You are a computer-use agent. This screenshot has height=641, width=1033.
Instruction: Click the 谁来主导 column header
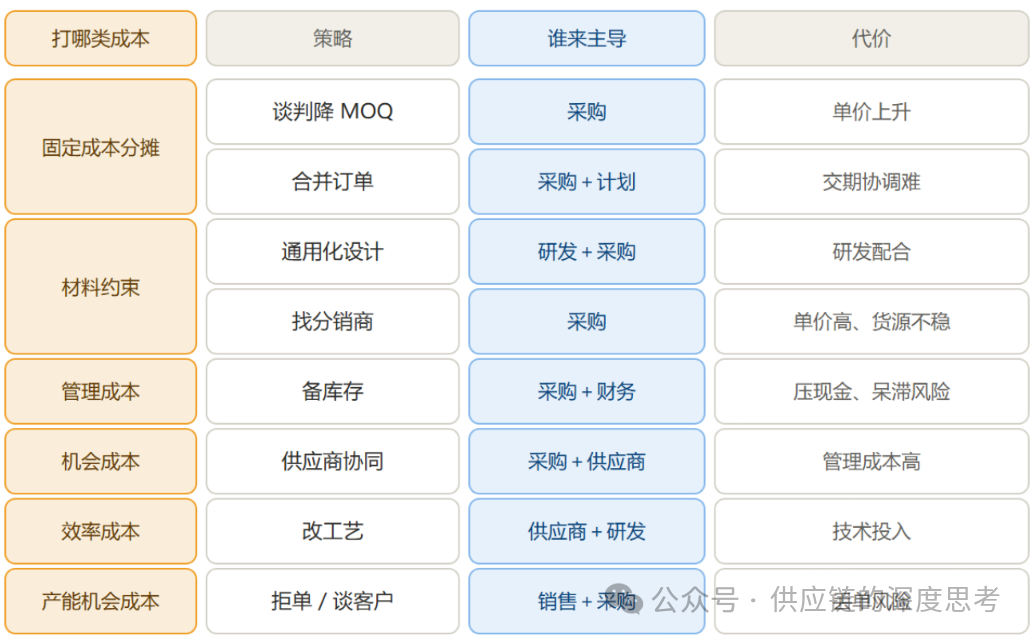pos(586,38)
